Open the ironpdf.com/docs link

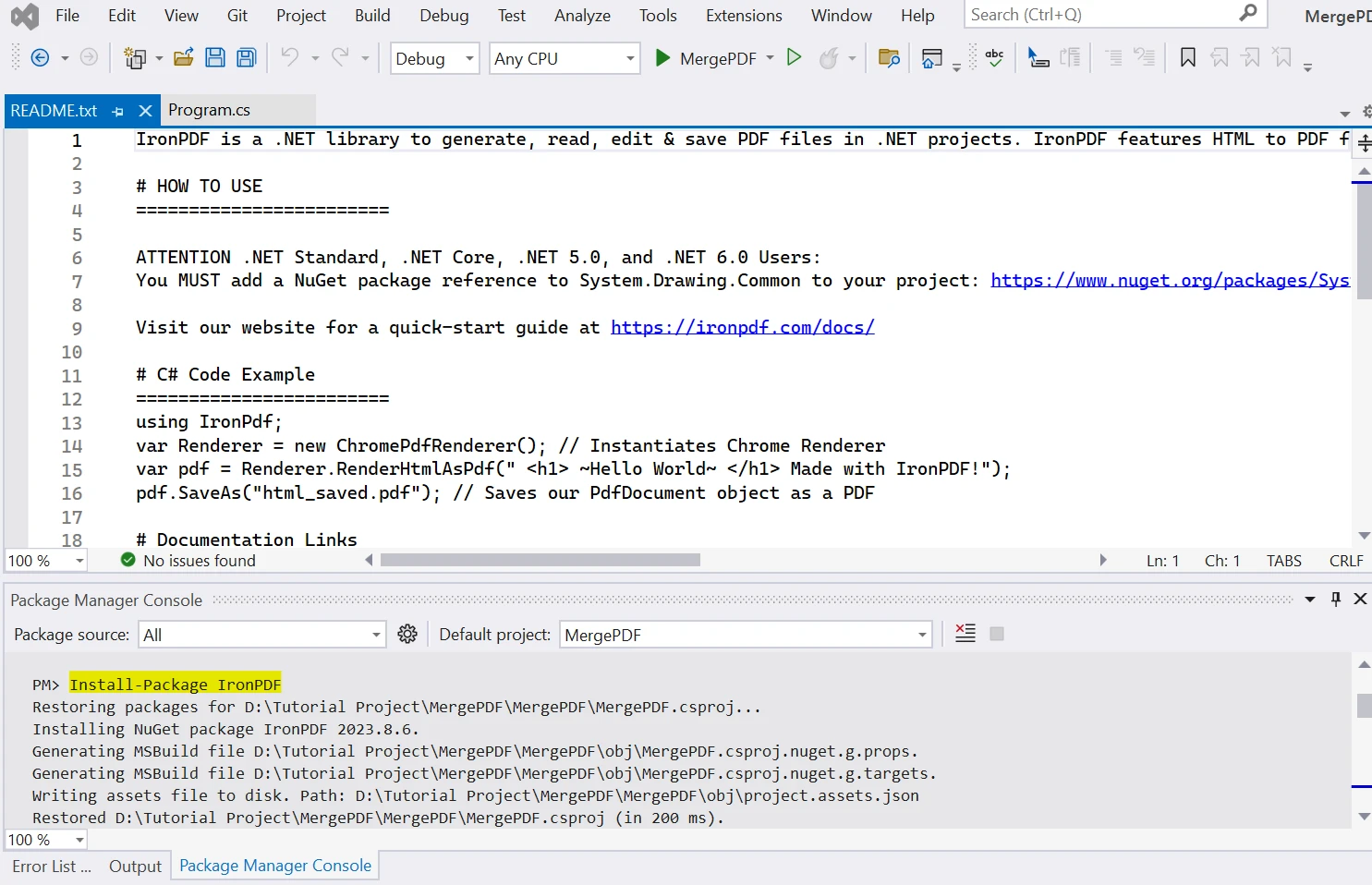point(743,327)
